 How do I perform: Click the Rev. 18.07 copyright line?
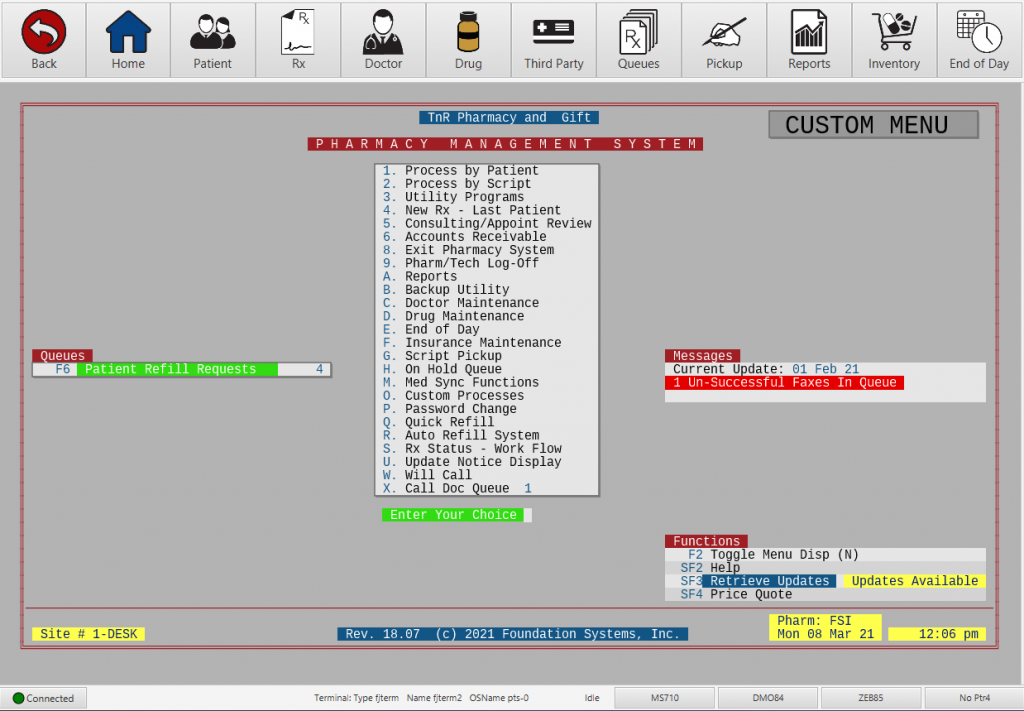tap(513, 634)
